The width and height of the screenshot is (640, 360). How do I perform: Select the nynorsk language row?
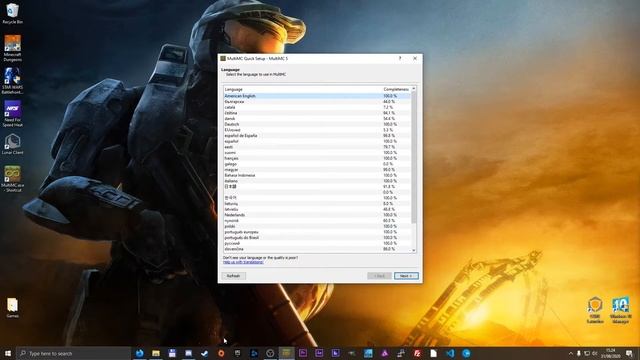317,220
